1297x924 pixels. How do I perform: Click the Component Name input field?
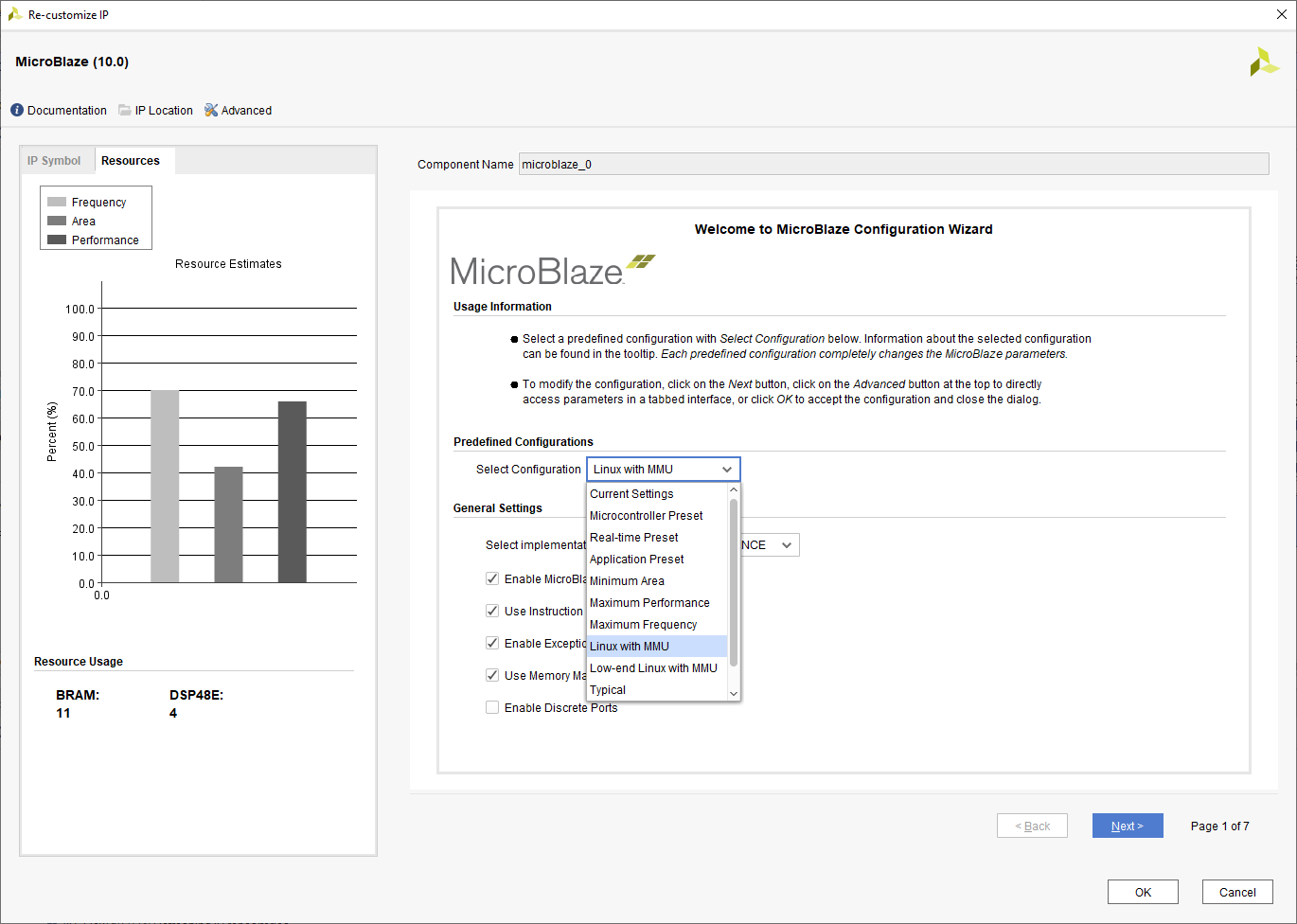893,165
